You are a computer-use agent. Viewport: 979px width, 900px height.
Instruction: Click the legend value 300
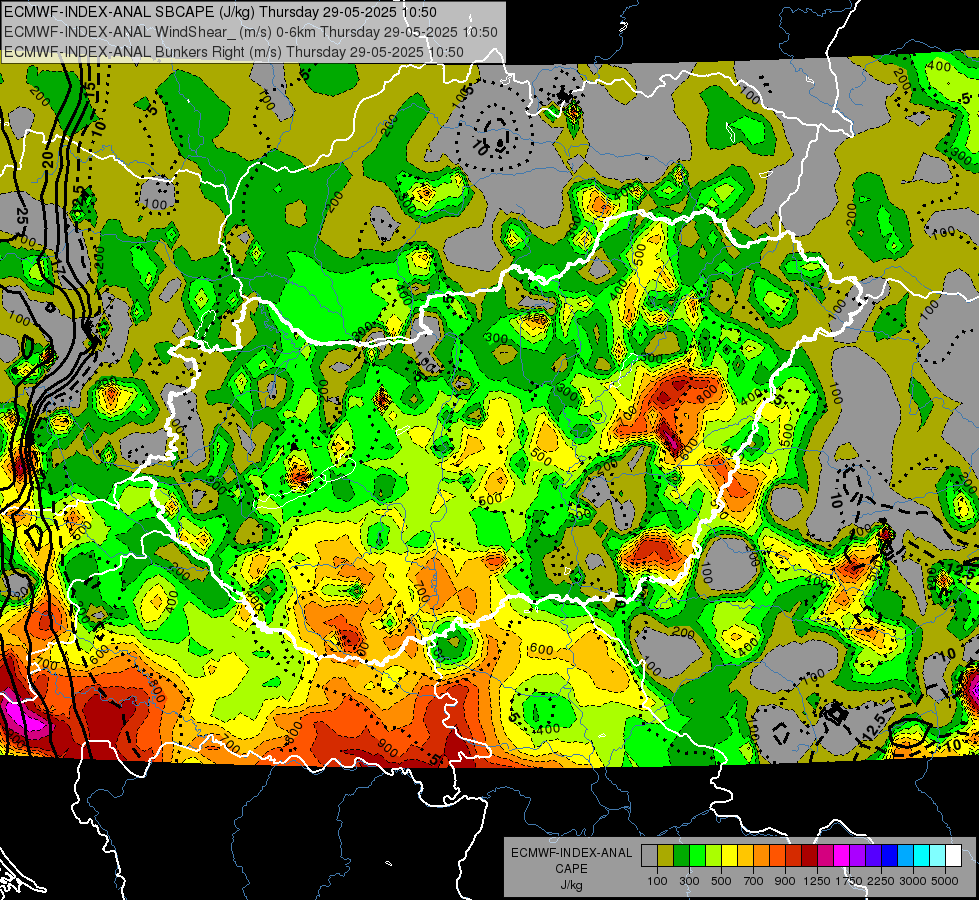(x=689, y=881)
